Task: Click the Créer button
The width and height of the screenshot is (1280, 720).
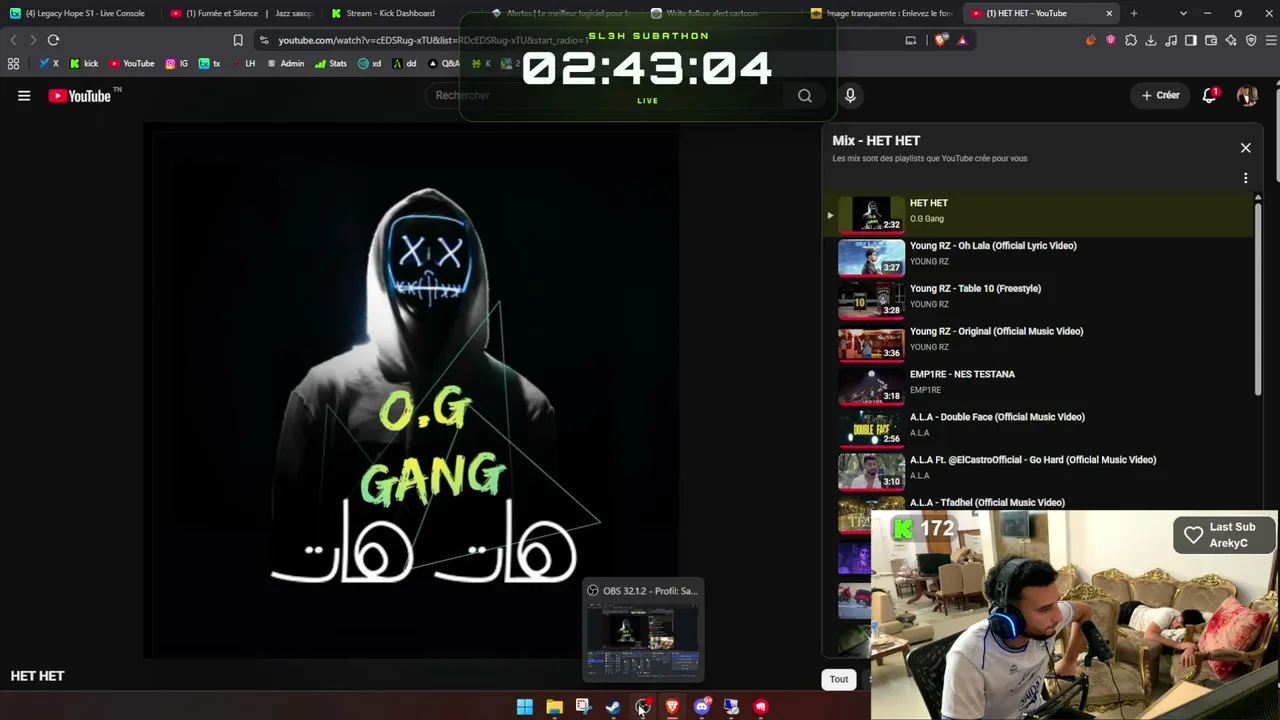Action: click(1161, 95)
